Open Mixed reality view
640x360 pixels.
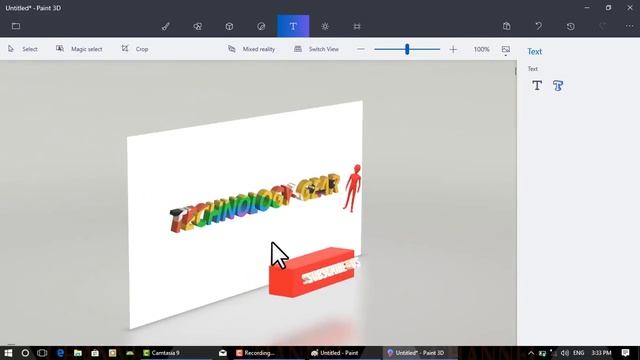tap(251, 49)
